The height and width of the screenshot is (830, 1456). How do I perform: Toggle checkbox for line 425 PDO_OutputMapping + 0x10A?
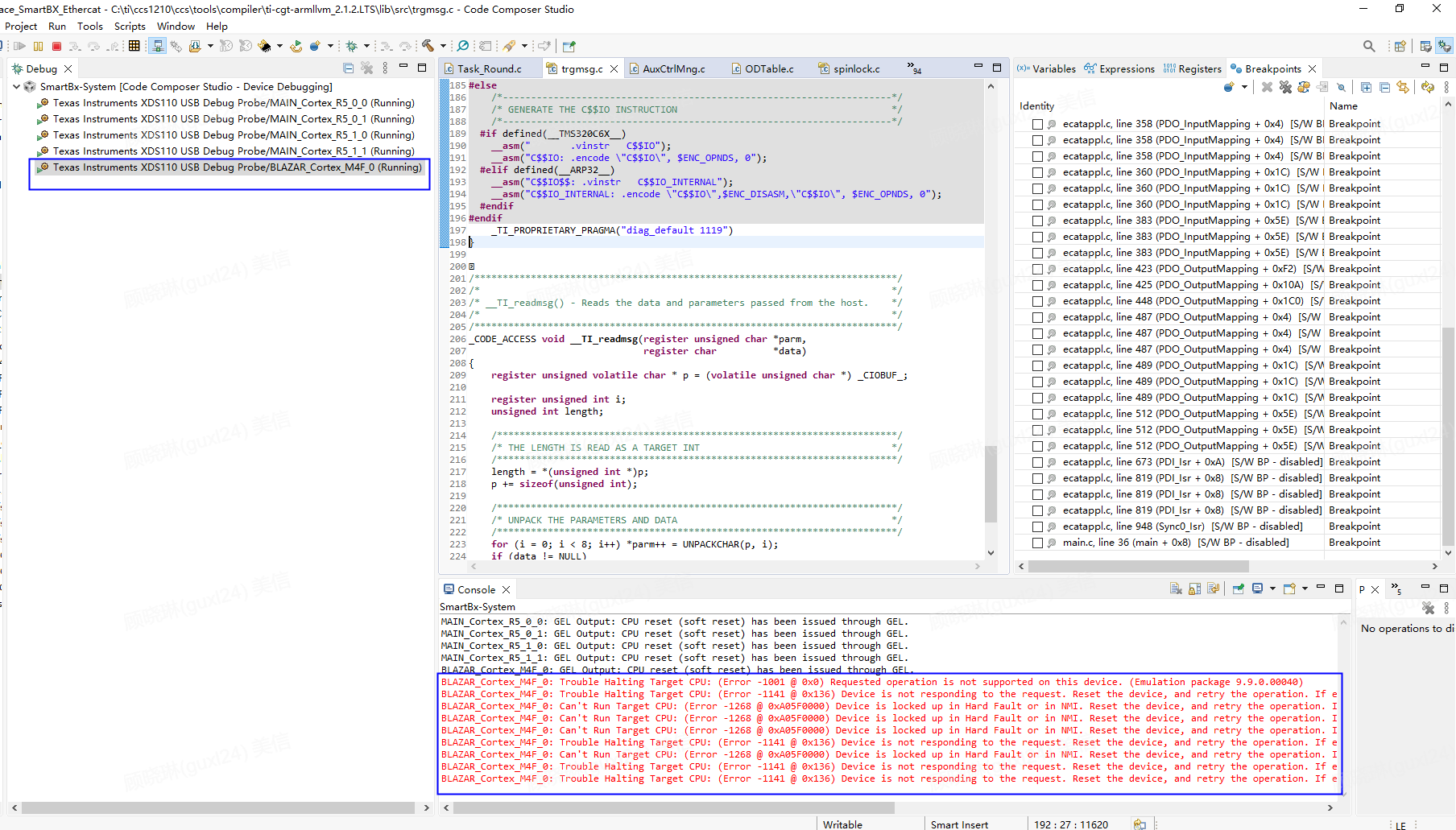pos(1038,286)
